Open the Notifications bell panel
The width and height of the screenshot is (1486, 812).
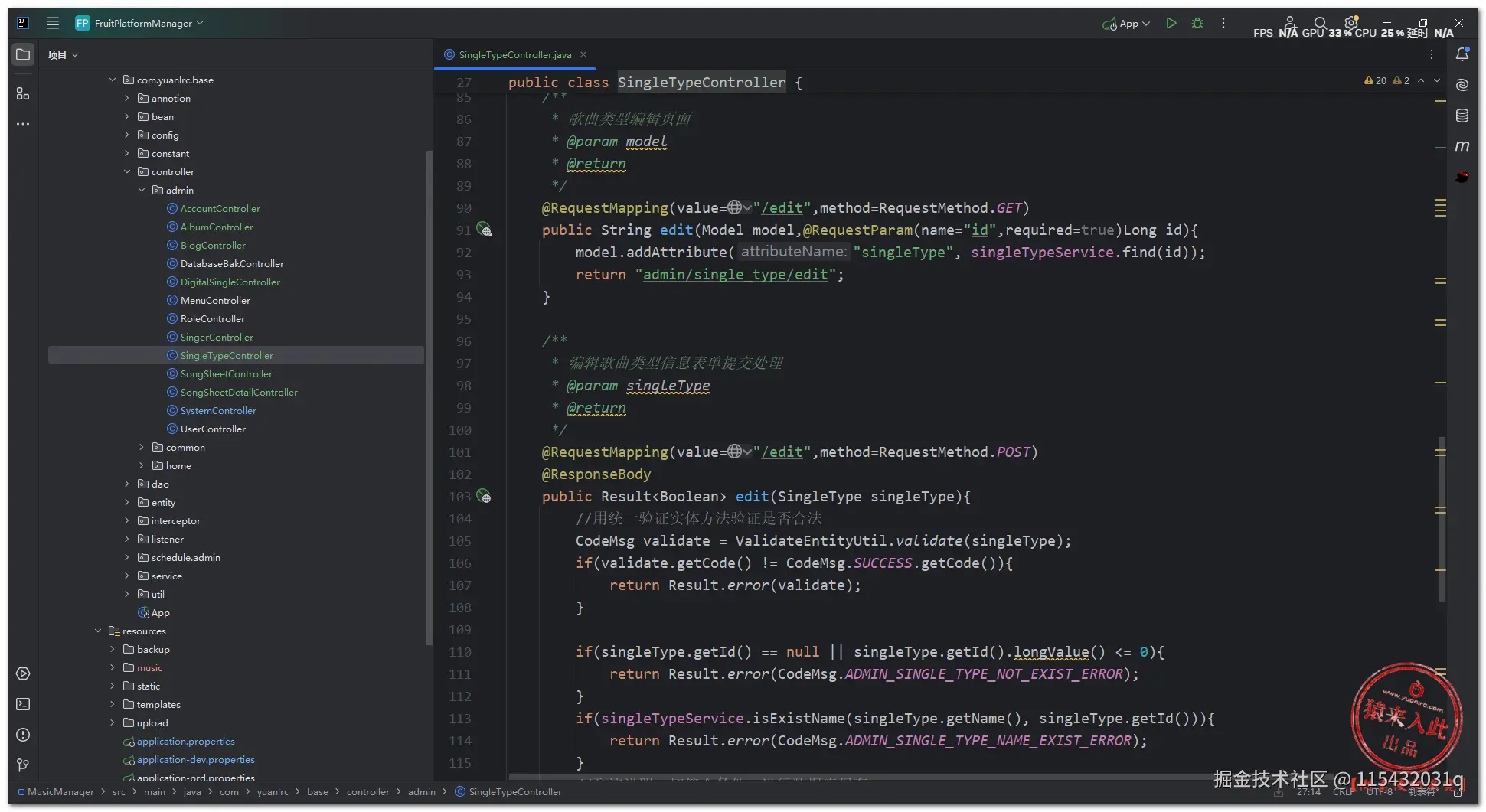(1462, 54)
